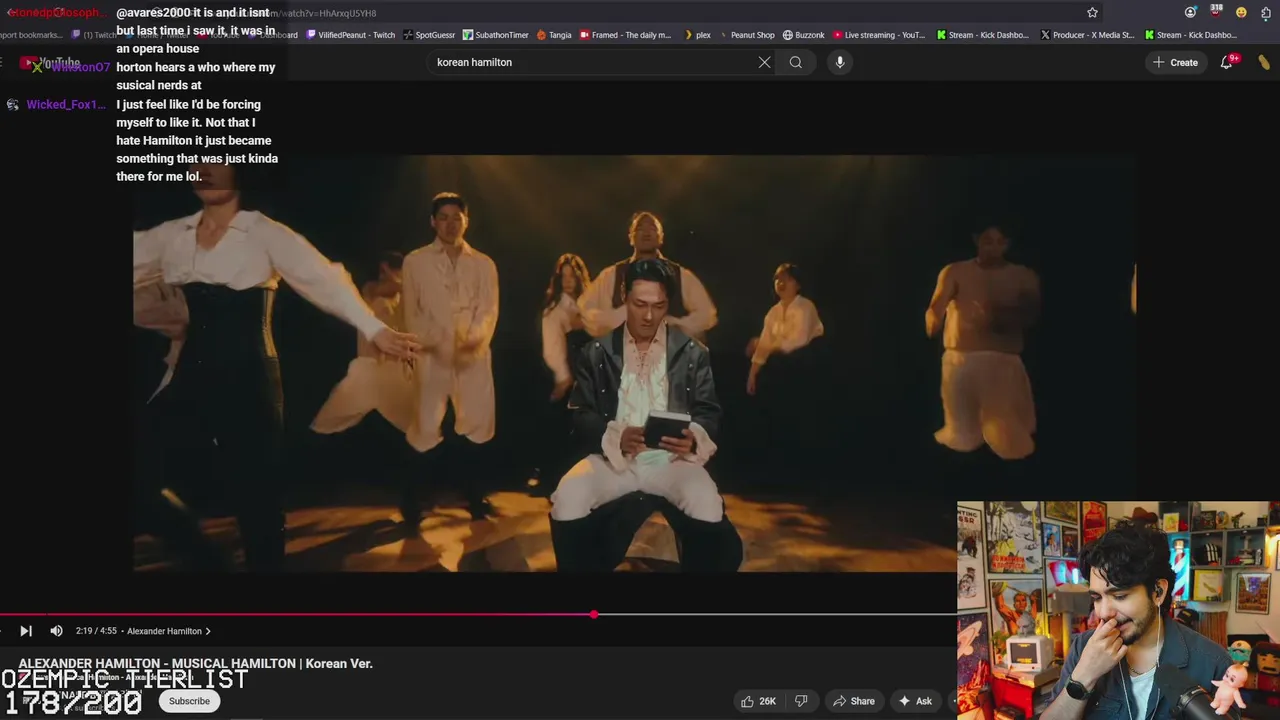
Task: Open the YouTube notifications bell
Action: pos(1226,62)
